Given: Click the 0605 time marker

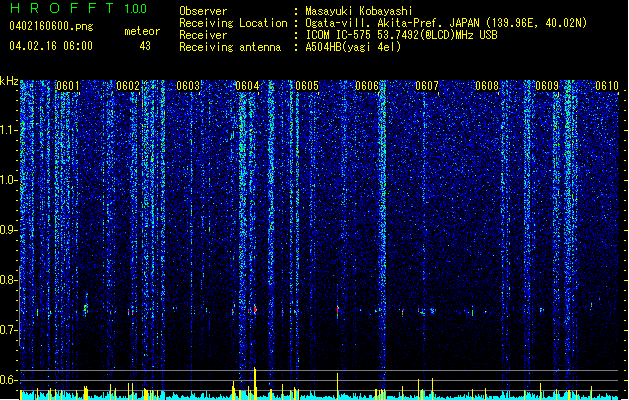Looking at the screenshot, I should tap(307, 86).
